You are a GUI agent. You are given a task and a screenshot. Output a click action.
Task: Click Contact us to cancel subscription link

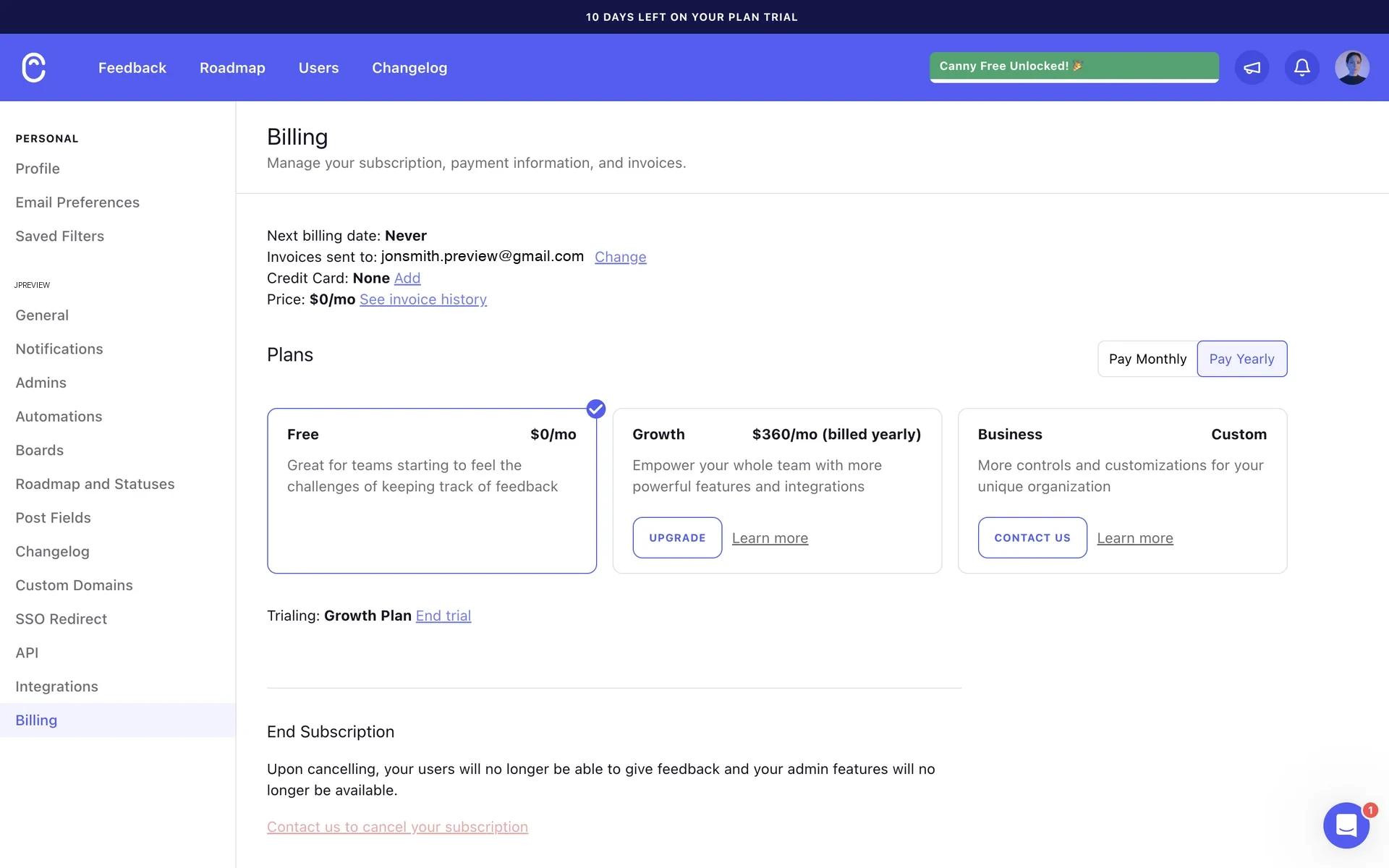[x=397, y=827]
